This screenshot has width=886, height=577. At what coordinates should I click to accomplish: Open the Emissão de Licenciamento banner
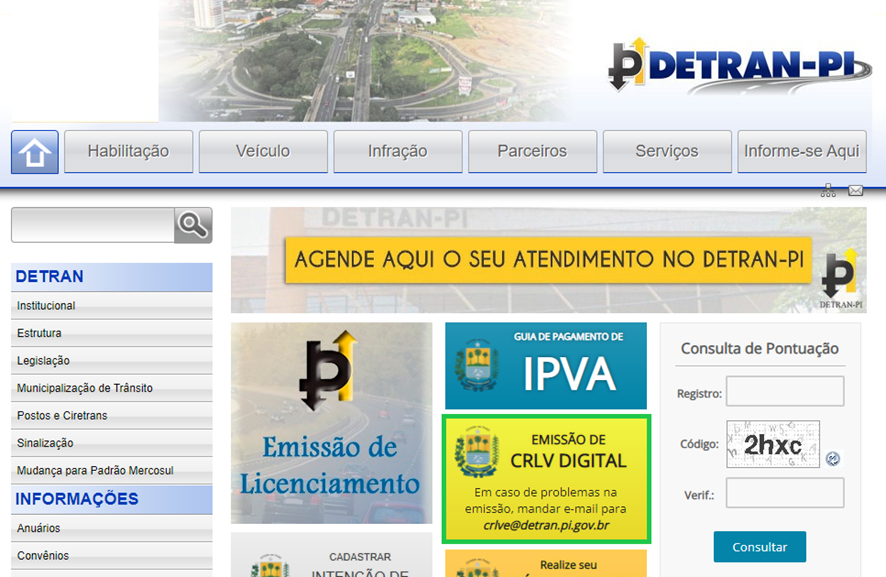click(332, 423)
